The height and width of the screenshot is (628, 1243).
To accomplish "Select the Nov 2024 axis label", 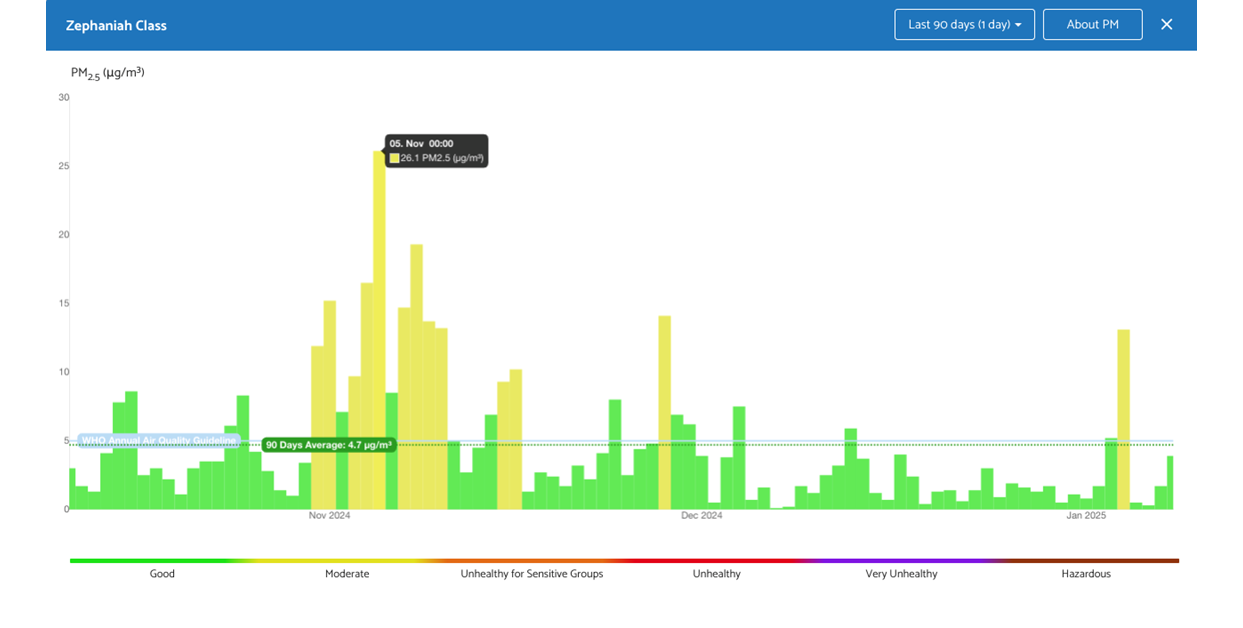I will [x=327, y=515].
